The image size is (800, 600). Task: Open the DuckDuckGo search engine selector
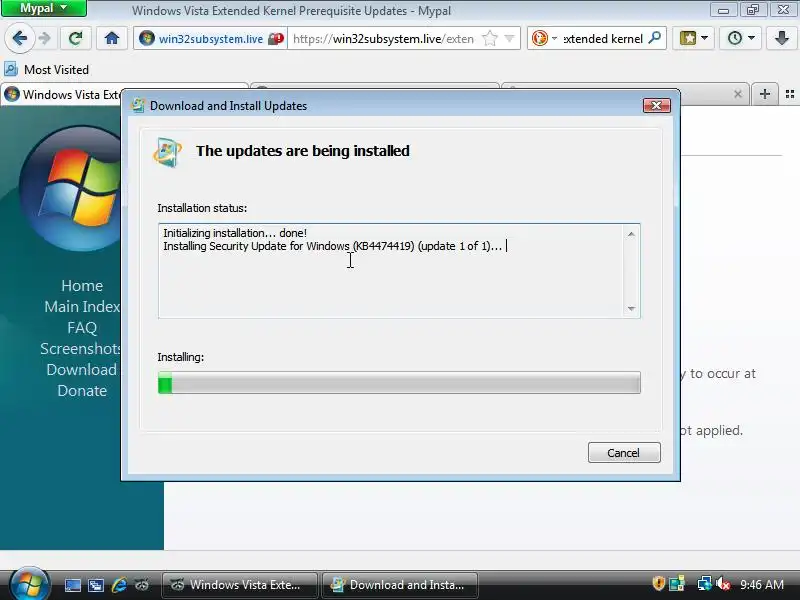pos(544,38)
